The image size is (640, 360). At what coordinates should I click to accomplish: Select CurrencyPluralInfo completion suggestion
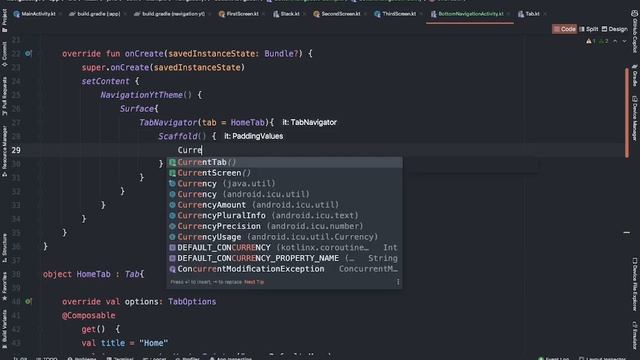point(284,215)
